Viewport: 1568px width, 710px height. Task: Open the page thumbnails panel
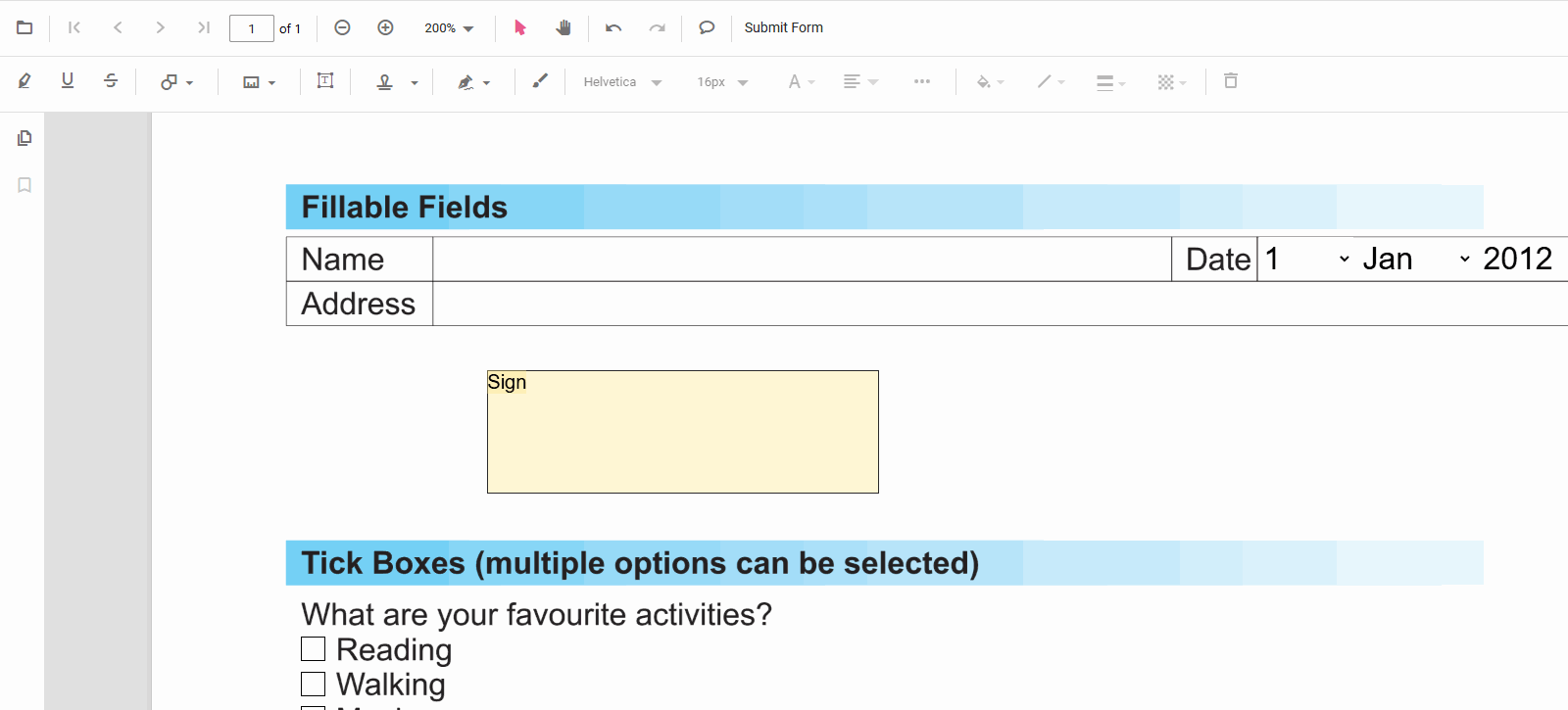pyautogui.click(x=24, y=137)
